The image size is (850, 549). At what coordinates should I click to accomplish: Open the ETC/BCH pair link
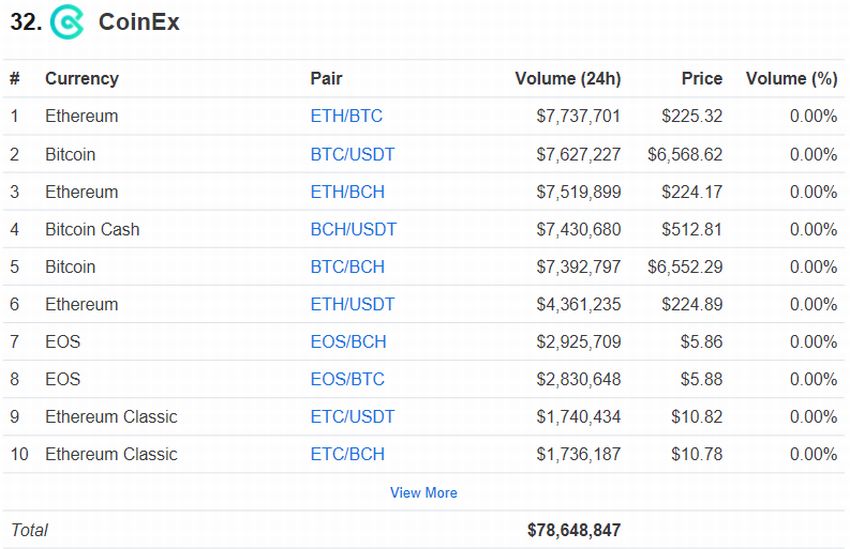point(347,454)
